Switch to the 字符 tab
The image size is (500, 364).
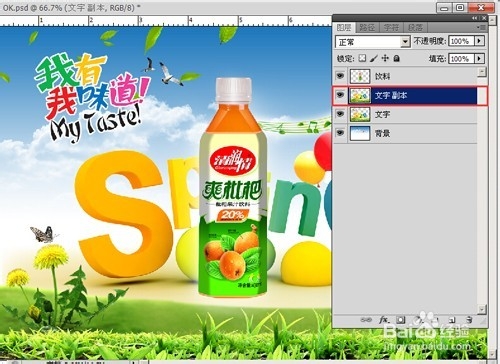coord(391,27)
